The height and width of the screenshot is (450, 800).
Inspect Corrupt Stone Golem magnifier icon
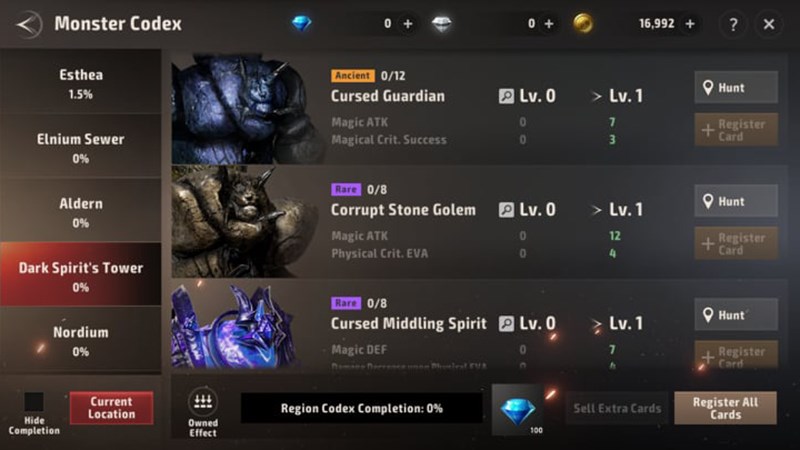pos(506,210)
